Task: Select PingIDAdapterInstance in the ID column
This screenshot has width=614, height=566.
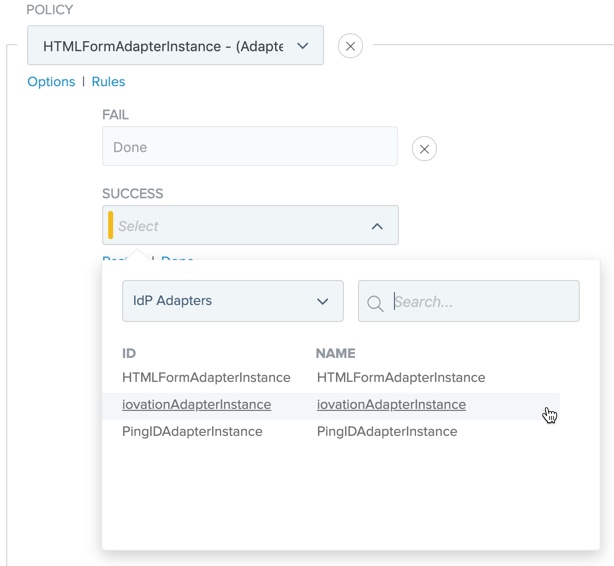Action: point(192,432)
